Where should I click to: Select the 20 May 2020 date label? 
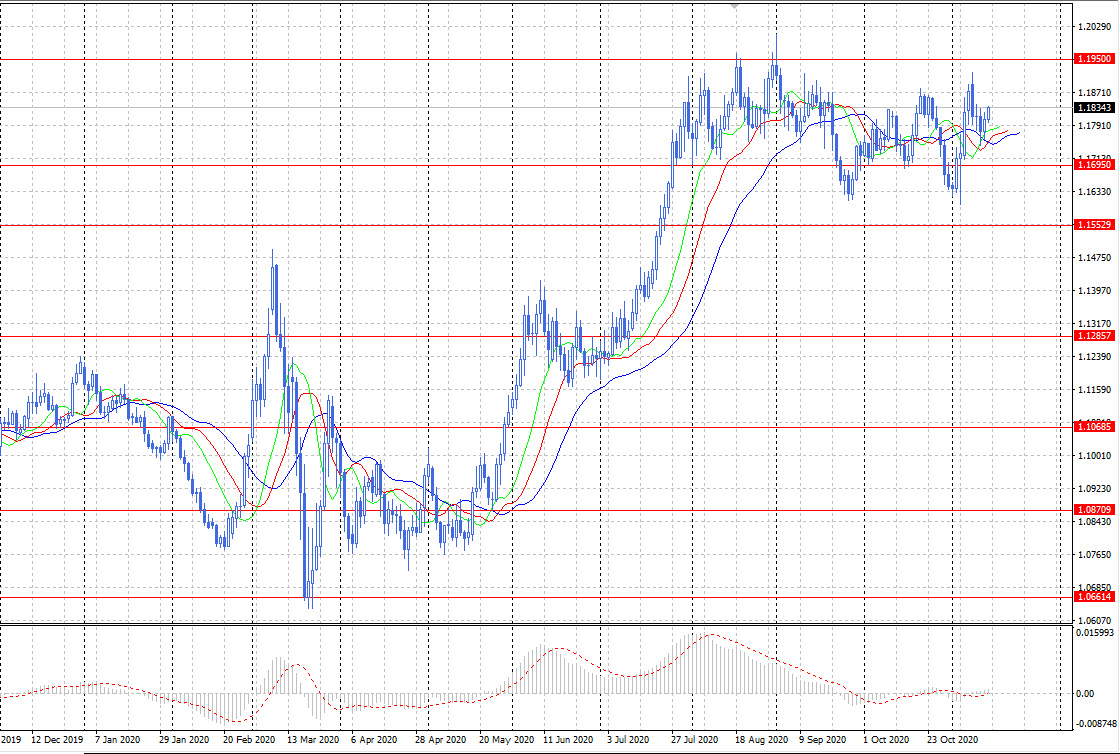tap(506, 740)
